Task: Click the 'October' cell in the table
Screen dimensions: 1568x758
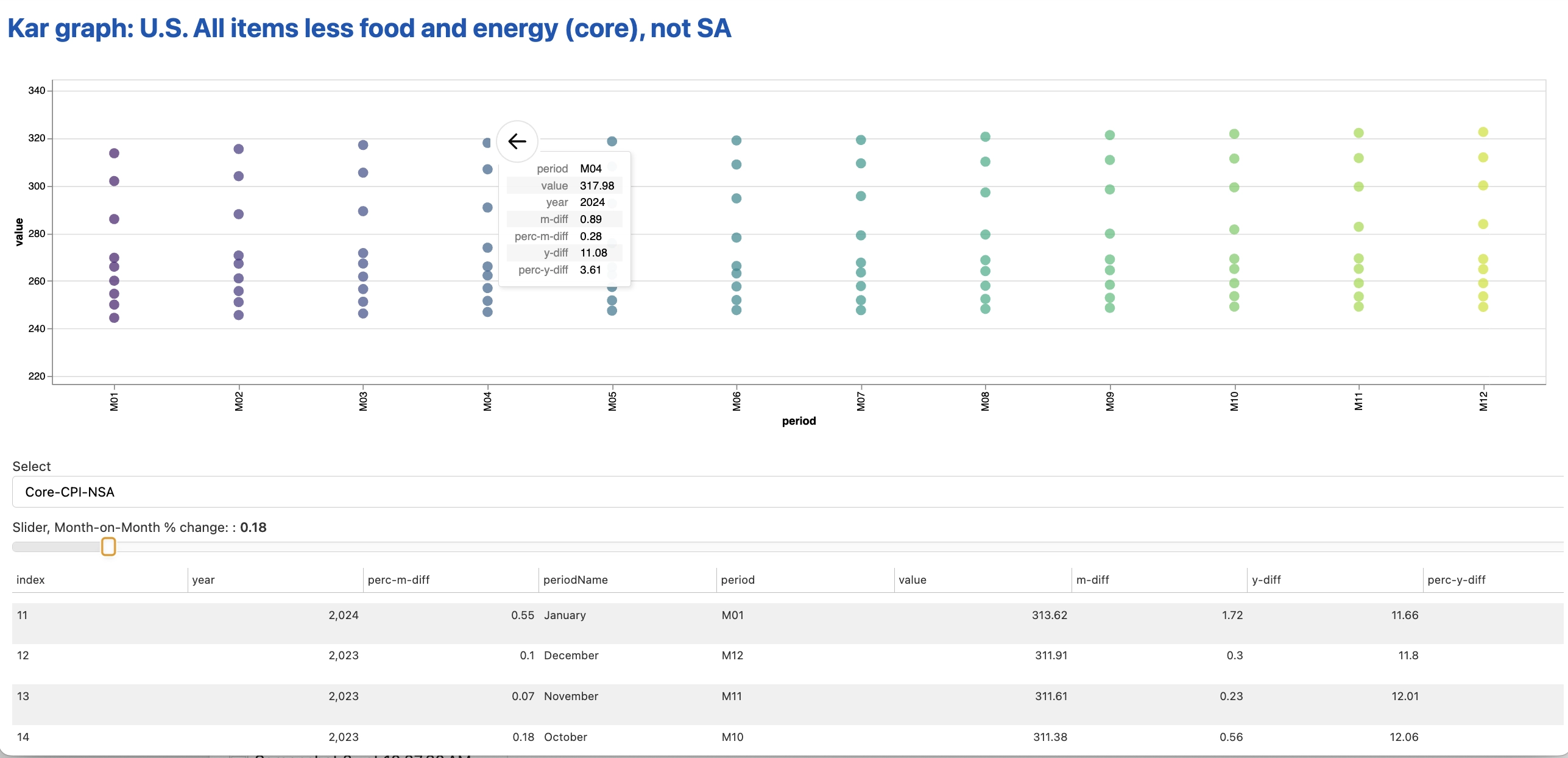Action: [x=565, y=737]
